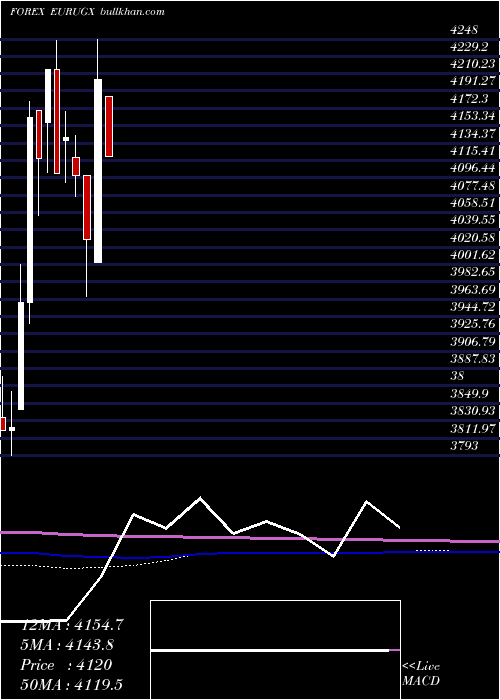Select the 4172.3 price level label

(470, 99)
